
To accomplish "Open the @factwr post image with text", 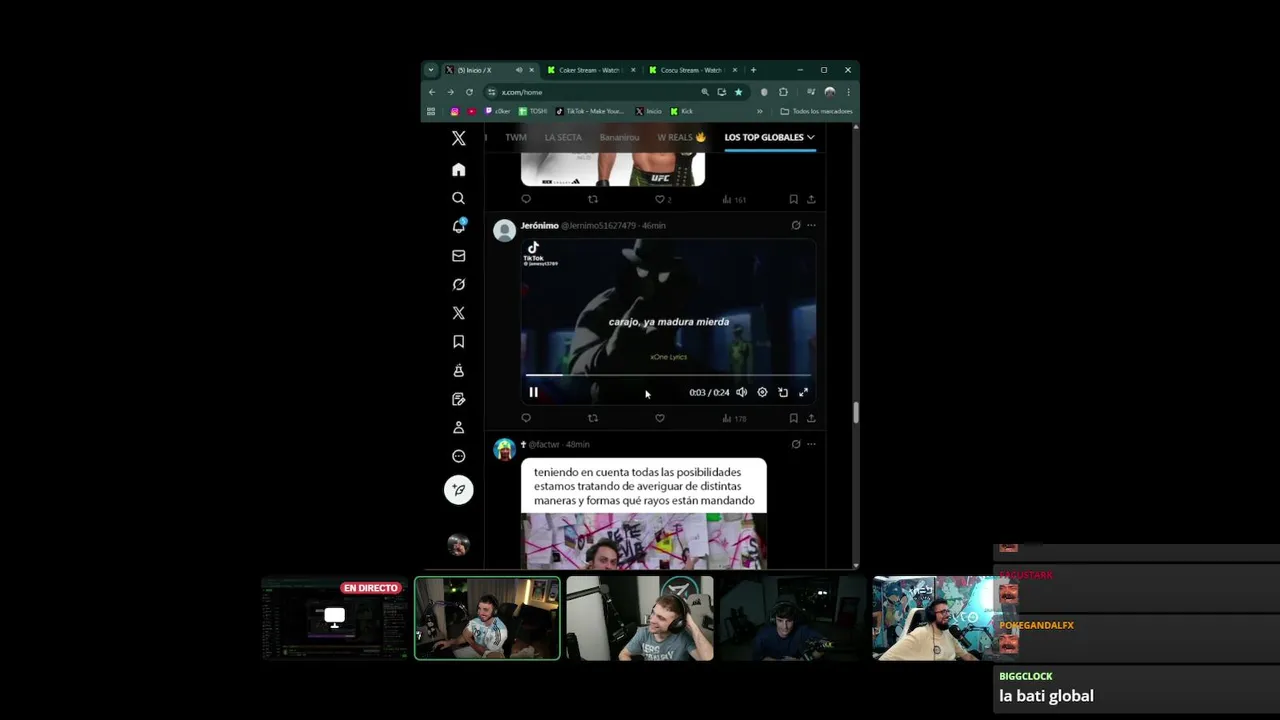I will click(644, 514).
